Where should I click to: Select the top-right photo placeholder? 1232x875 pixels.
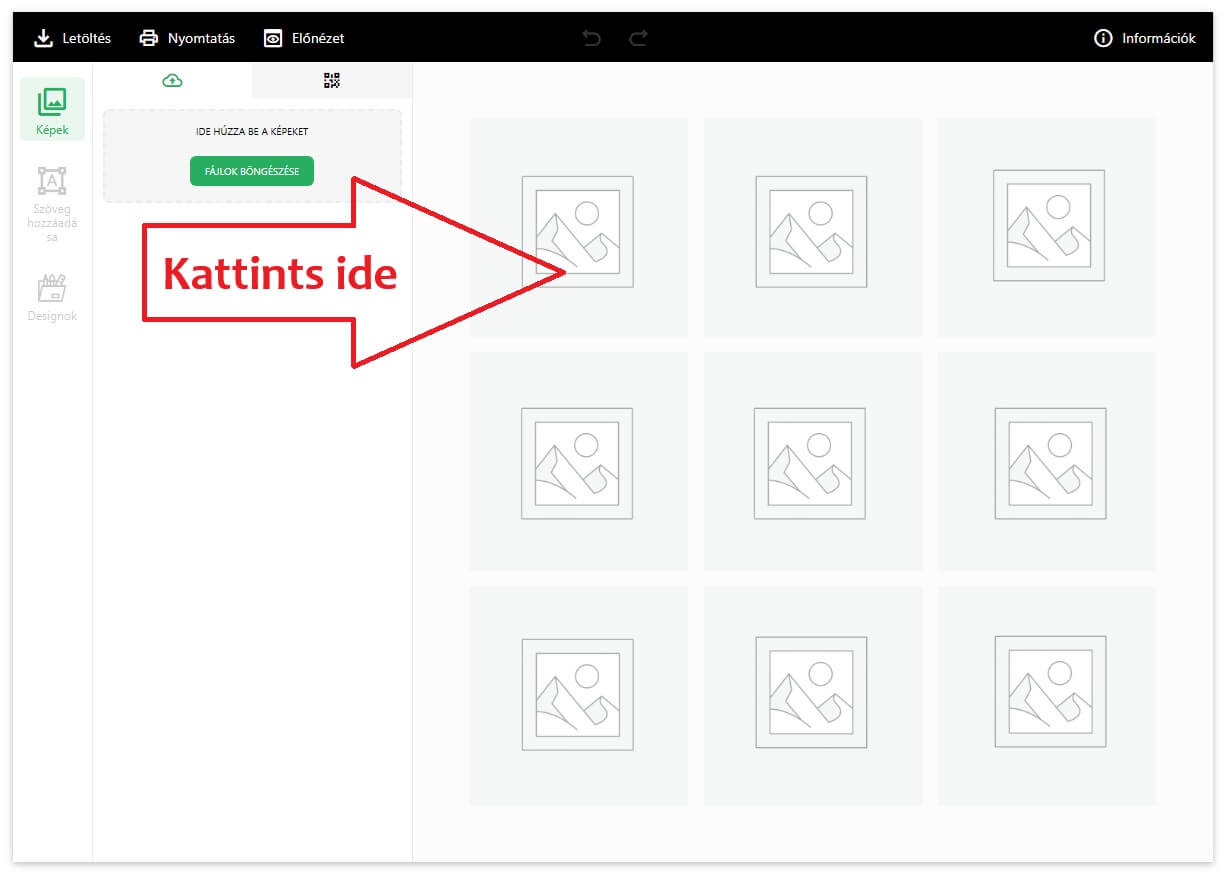coord(1048,225)
